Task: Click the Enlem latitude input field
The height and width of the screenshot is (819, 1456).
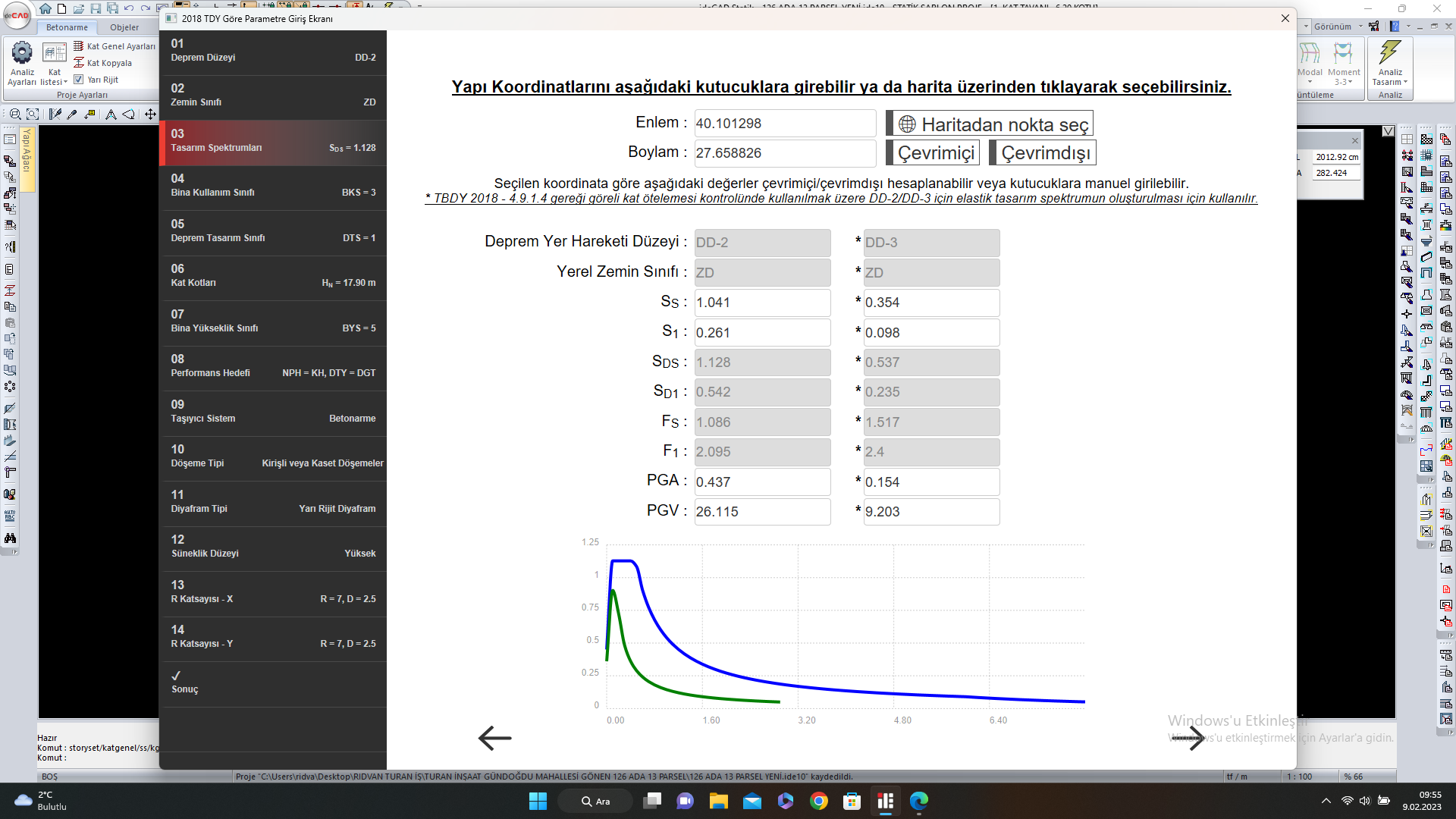Action: click(x=784, y=124)
